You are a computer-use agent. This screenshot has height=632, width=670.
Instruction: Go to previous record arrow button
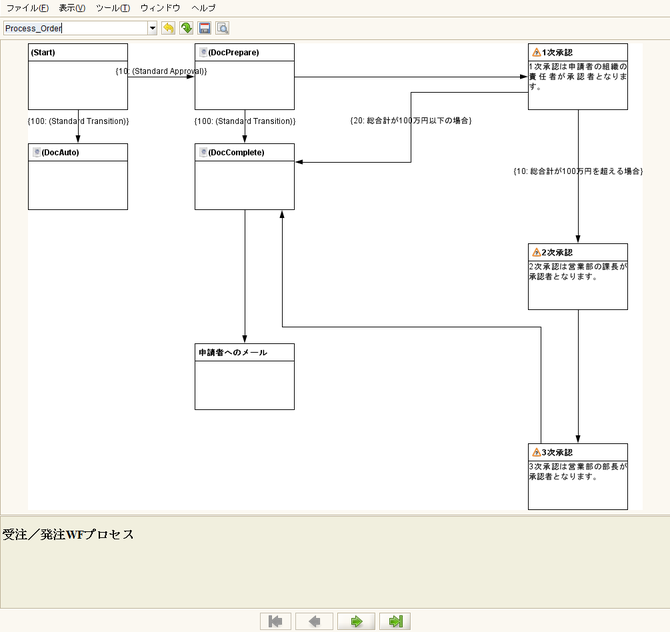pyautogui.click(x=314, y=621)
